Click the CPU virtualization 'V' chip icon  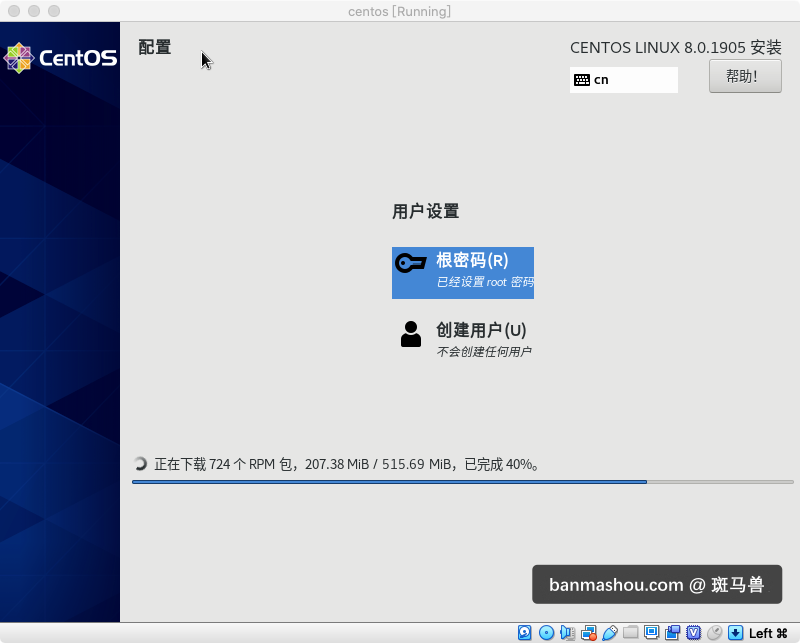click(693, 633)
